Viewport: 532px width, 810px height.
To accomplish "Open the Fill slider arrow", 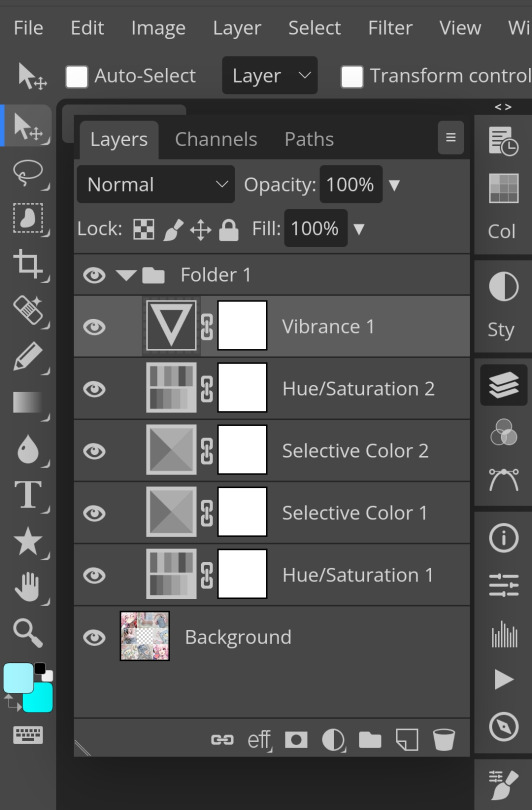I will point(359,228).
